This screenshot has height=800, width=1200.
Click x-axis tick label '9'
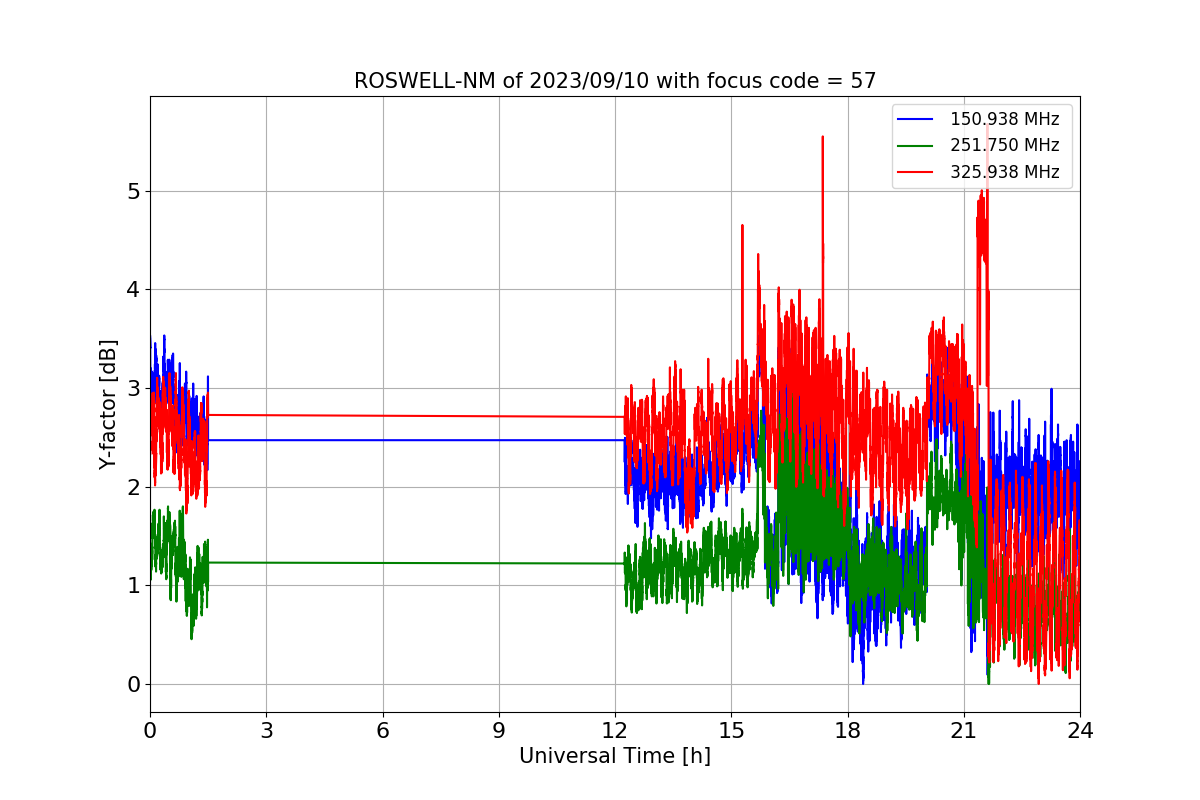pos(499,731)
